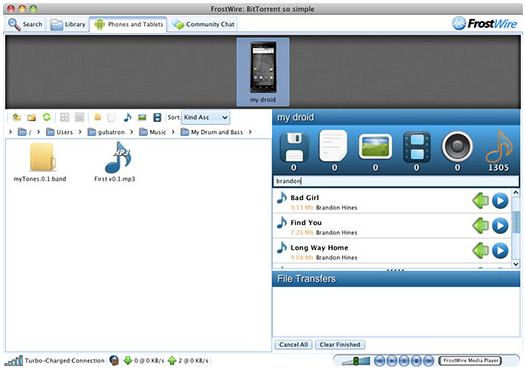This screenshot has width=525, height=372.
Task: Click the green refresh folder icon
Action: pyautogui.click(x=47, y=117)
